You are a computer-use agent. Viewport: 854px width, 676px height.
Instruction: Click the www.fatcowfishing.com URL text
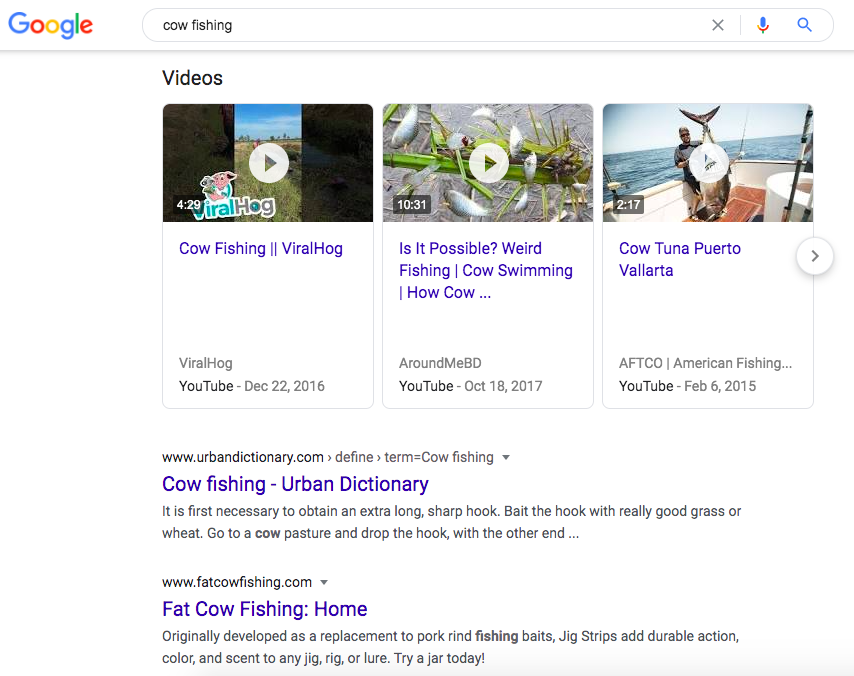[x=237, y=582]
